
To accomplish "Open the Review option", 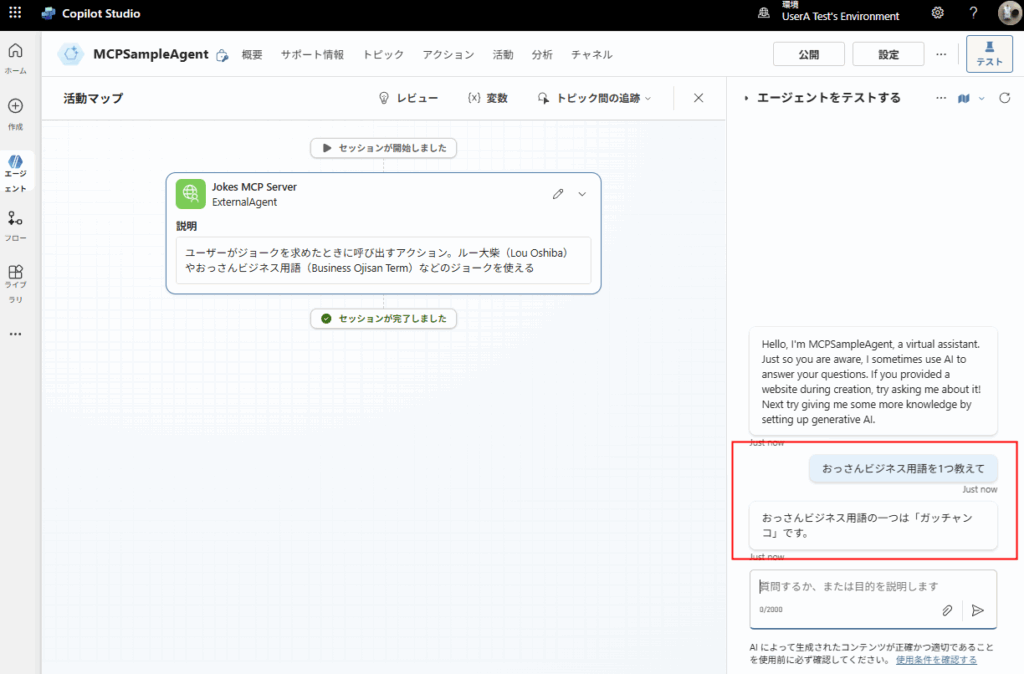I will click(408, 98).
